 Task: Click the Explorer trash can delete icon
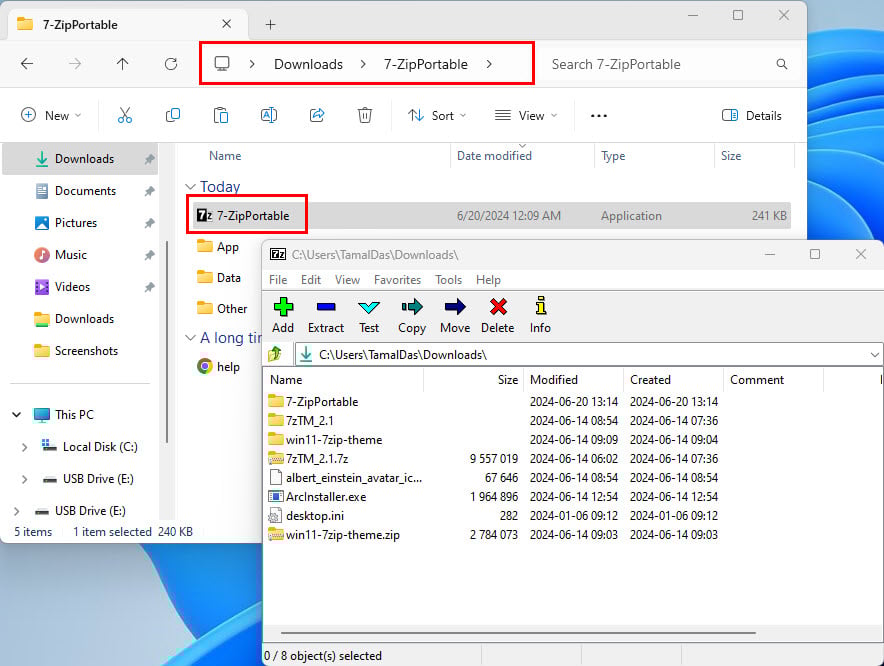365,116
